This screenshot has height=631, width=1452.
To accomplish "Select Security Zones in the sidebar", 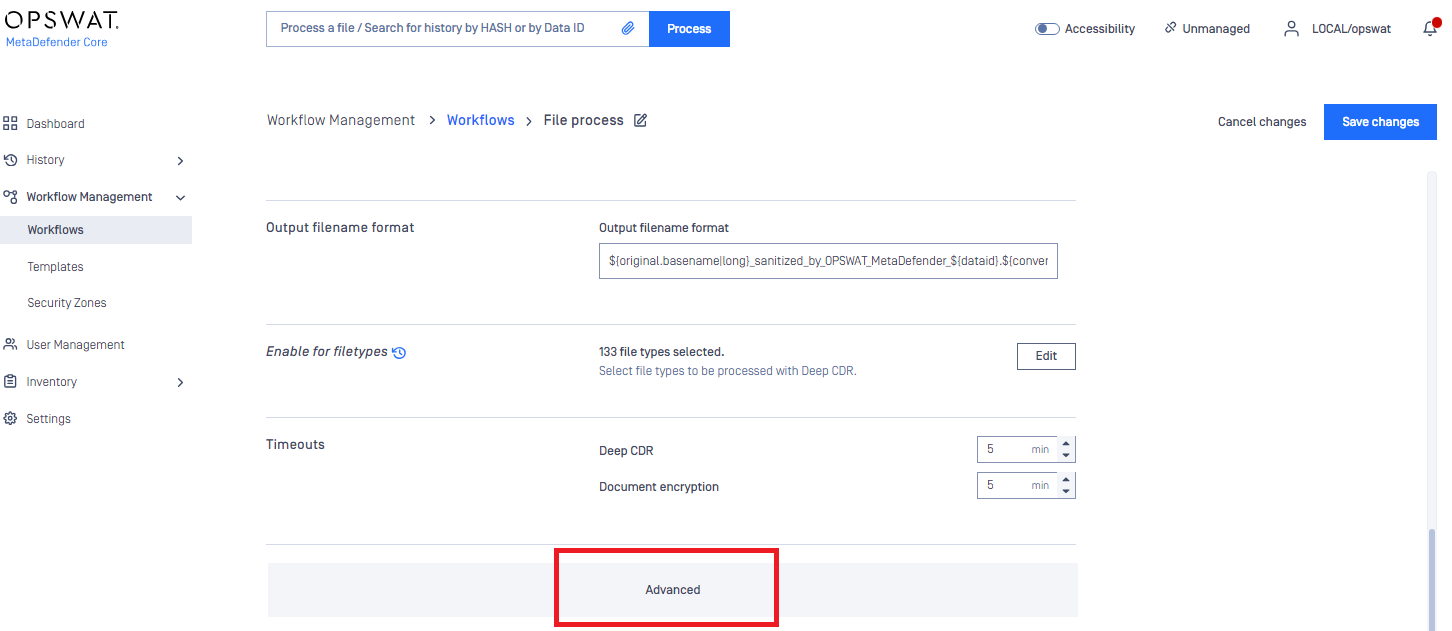I will [66, 303].
